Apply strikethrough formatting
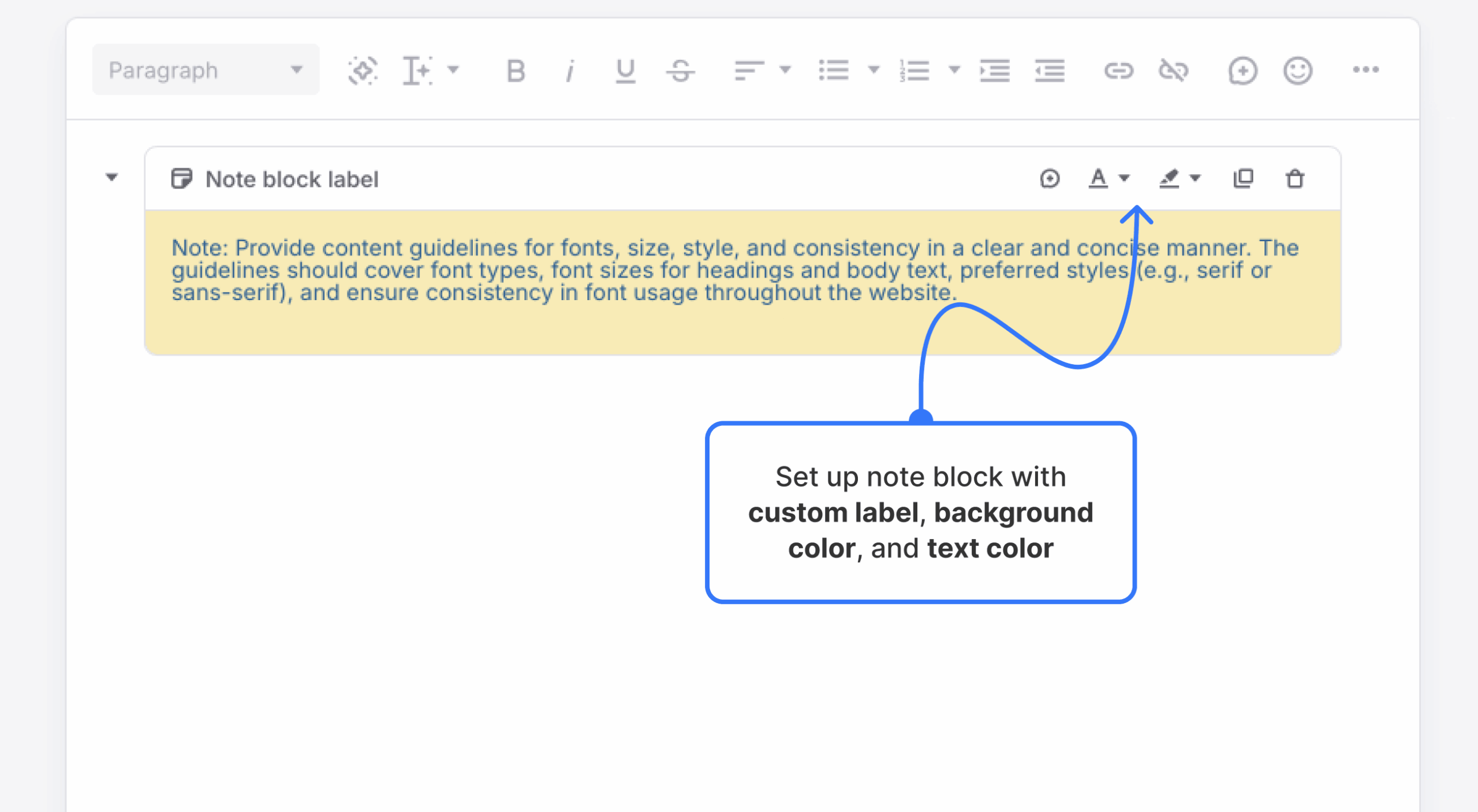 [680, 70]
